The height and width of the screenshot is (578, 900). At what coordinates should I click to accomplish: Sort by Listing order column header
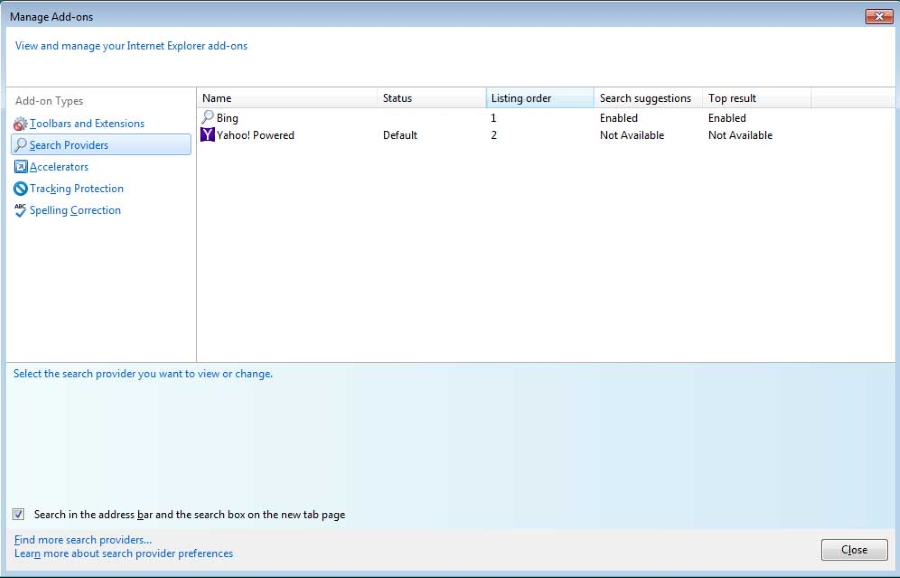pyautogui.click(x=539, y=98)
